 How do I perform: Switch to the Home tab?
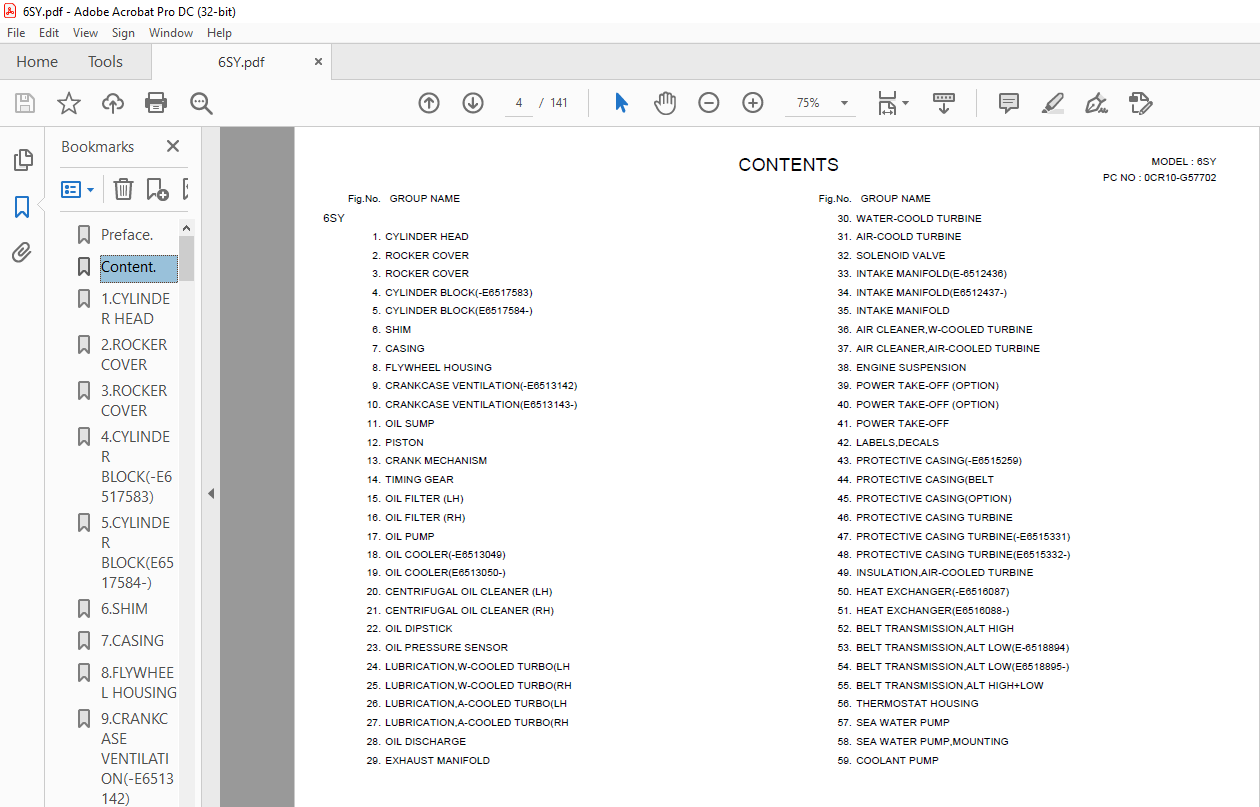point(37,62)
